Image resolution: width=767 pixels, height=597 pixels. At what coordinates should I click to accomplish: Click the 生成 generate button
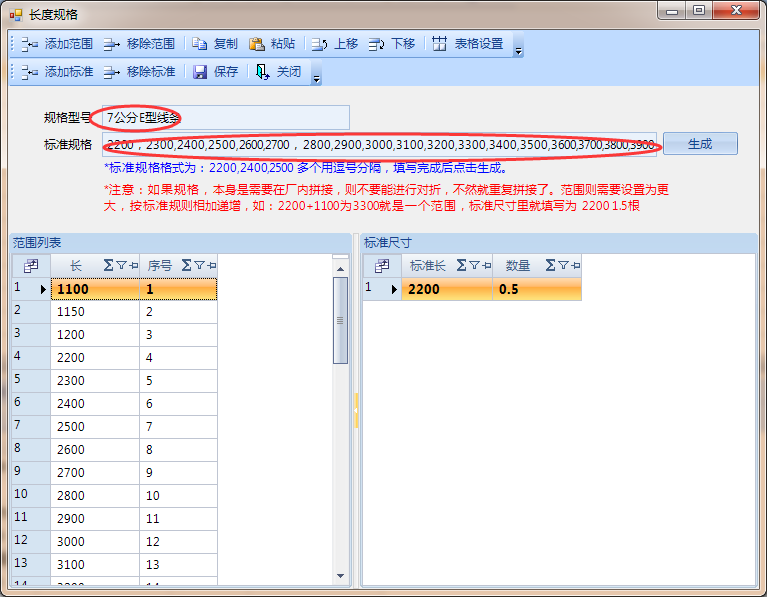700,144
